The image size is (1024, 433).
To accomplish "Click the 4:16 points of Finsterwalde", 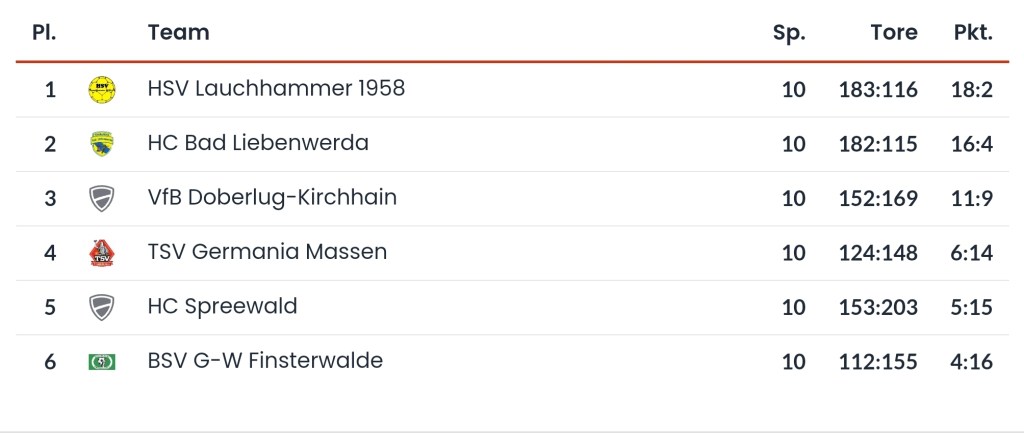I will (971, 361).
